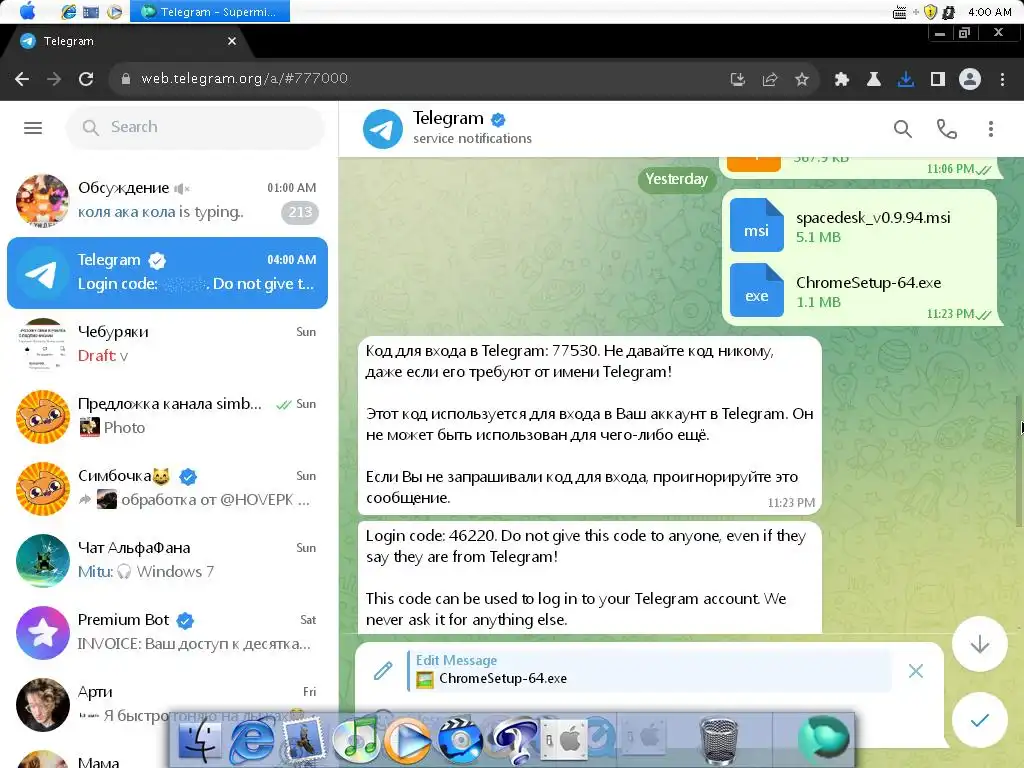1024x768 pixels.
Task: Click the filmstrip shortcut in top bar
Action: coord(91,11)
